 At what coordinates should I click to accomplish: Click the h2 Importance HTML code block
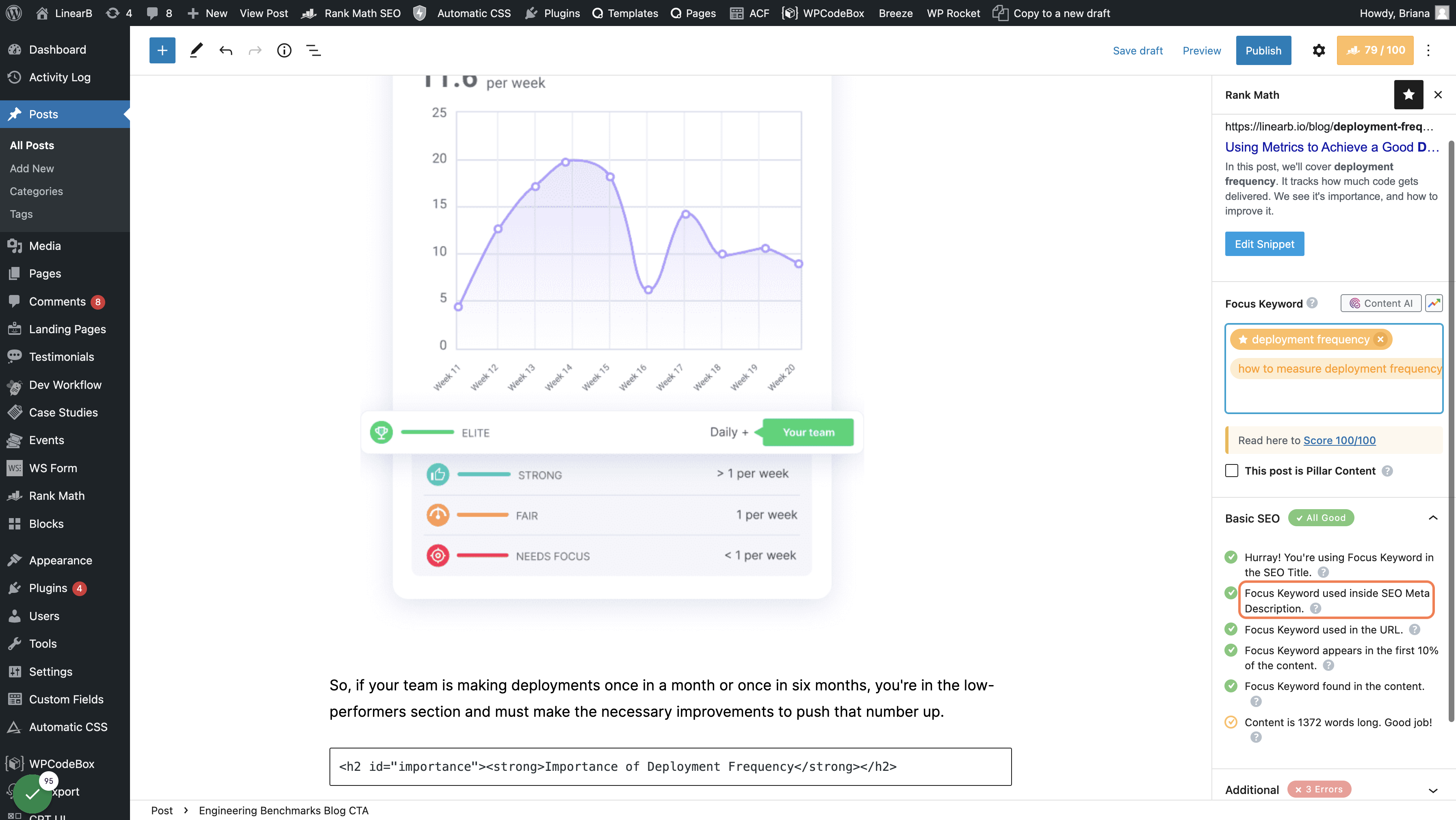coord(670,766)
